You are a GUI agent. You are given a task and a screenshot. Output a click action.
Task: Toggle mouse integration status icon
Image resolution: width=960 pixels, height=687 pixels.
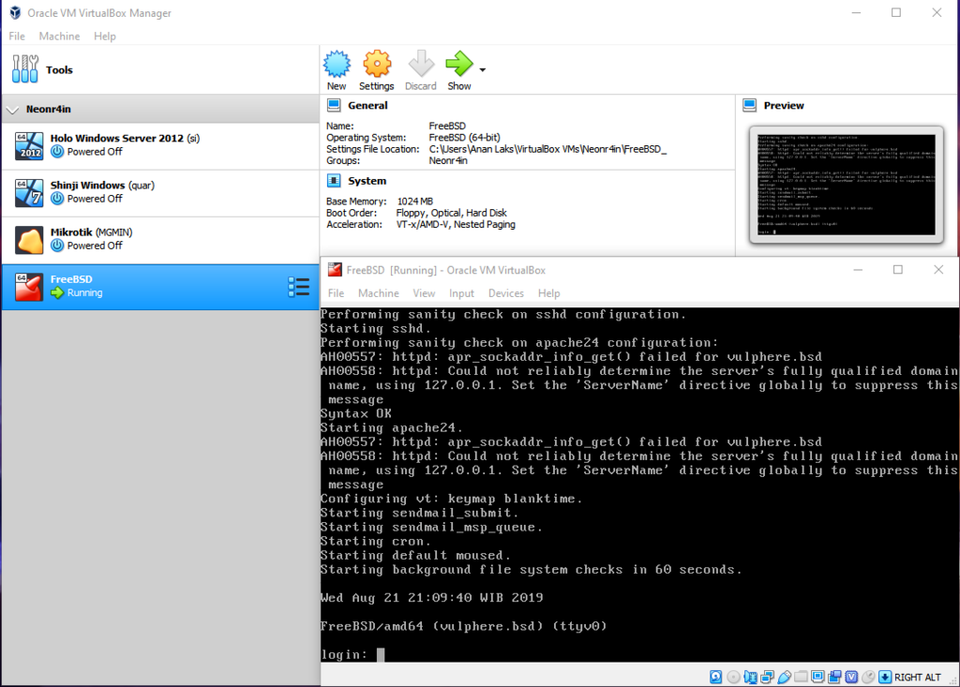[x=869, y=676]
